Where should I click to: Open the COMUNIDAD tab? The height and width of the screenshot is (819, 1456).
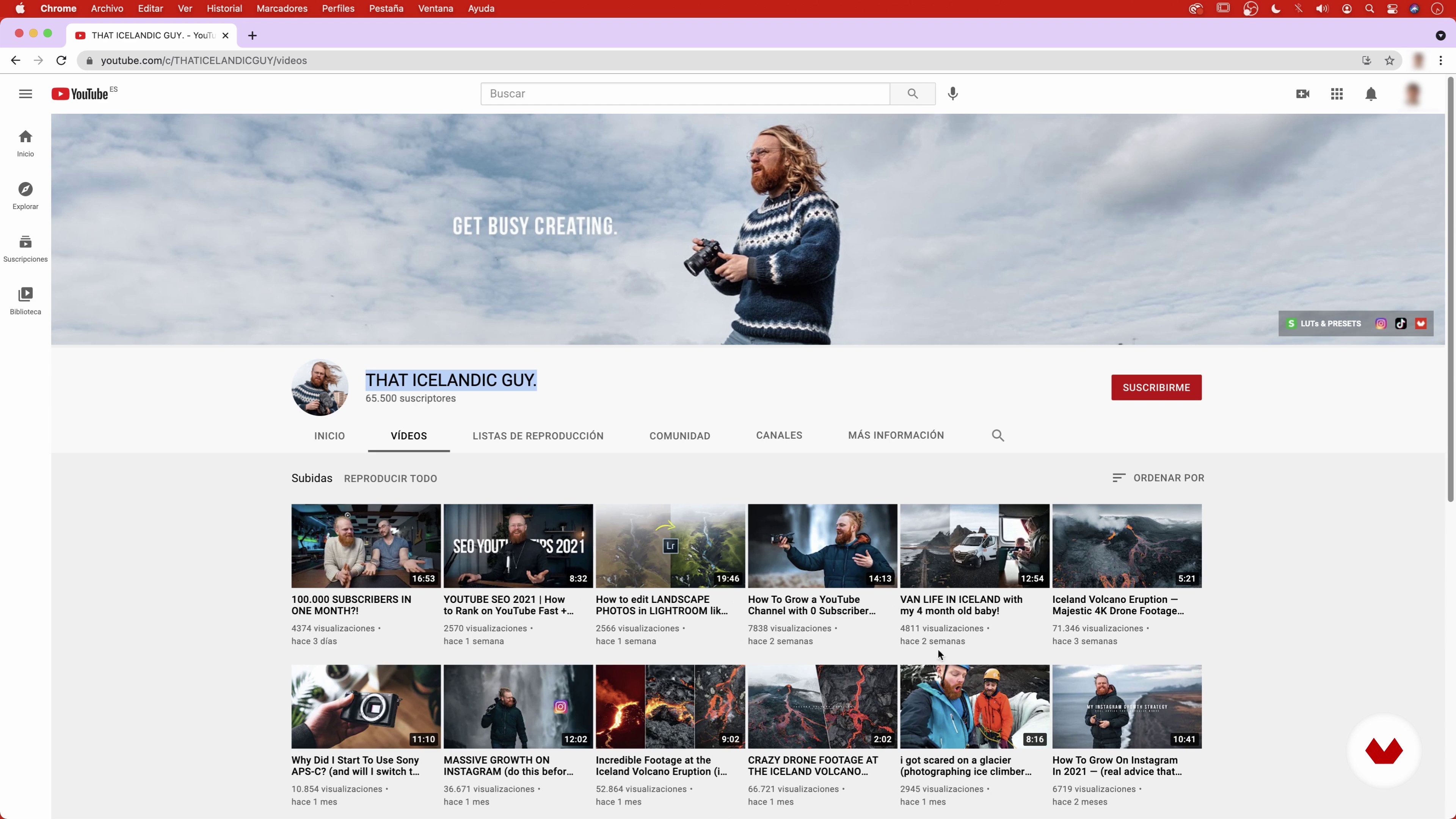click(680, 436)
